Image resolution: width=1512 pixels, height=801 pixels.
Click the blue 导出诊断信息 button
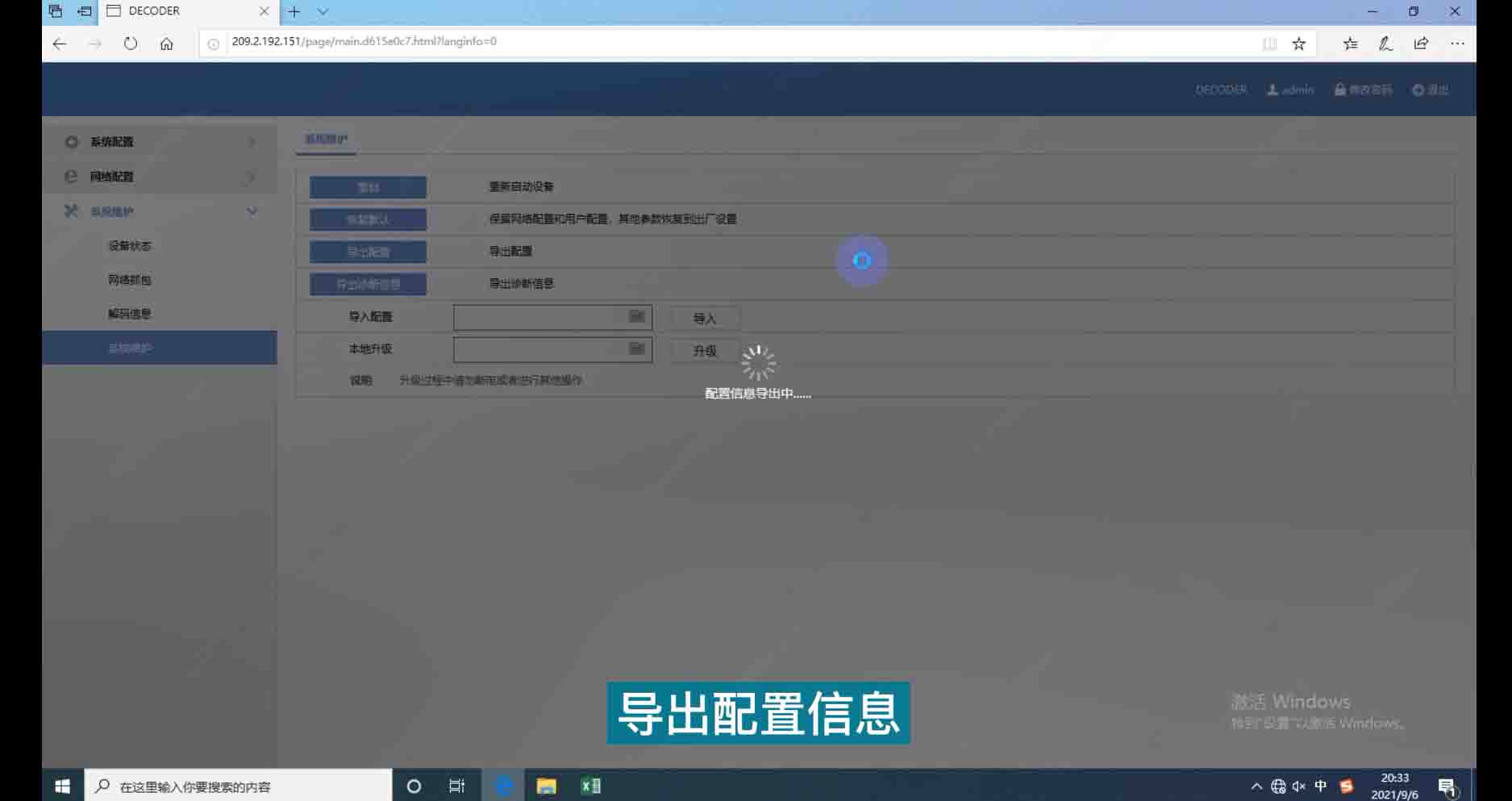click(x=368, y=284)
